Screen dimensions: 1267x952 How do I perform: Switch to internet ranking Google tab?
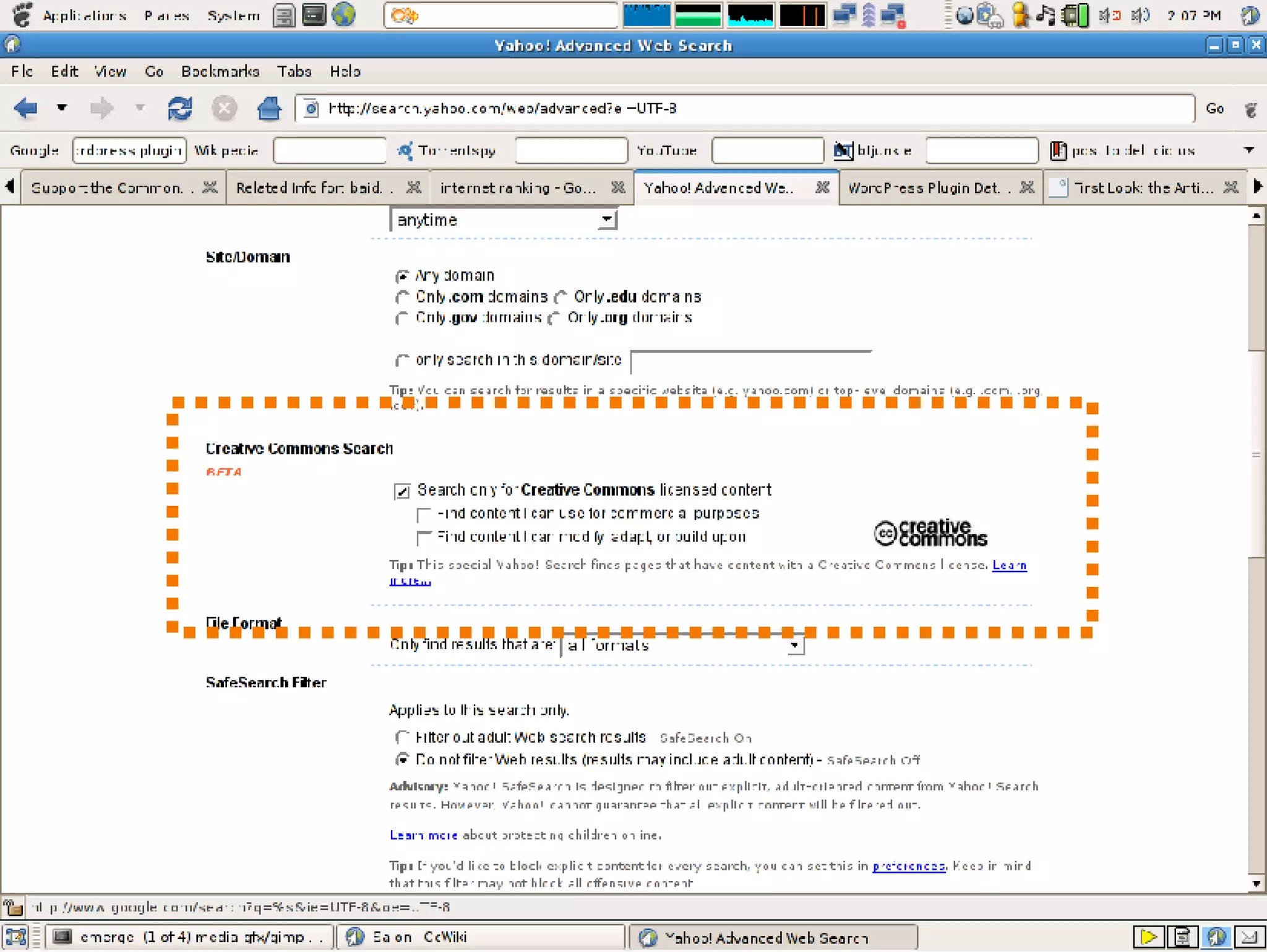coord(518,188)
